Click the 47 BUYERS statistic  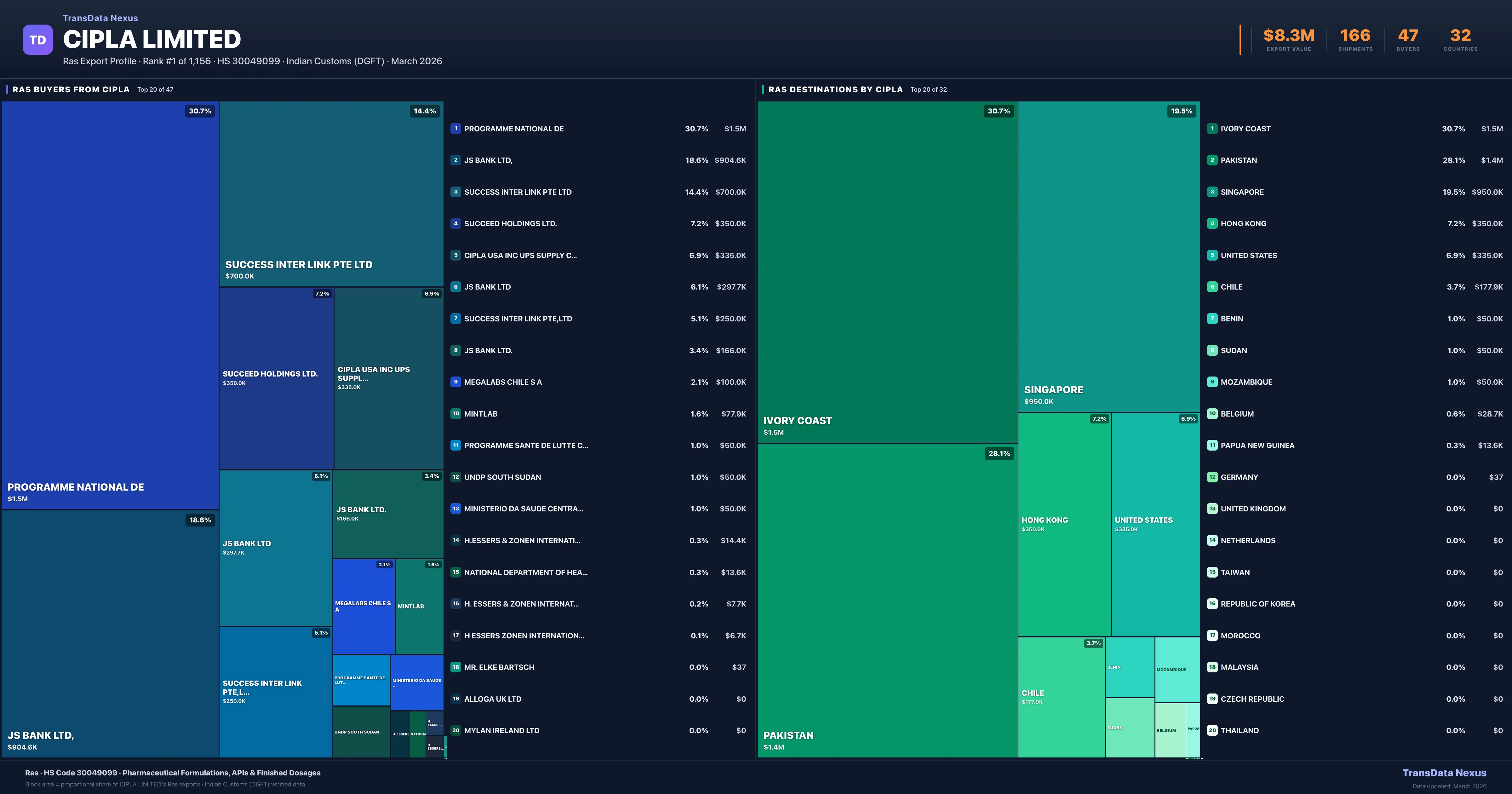tap(1407, 35)
